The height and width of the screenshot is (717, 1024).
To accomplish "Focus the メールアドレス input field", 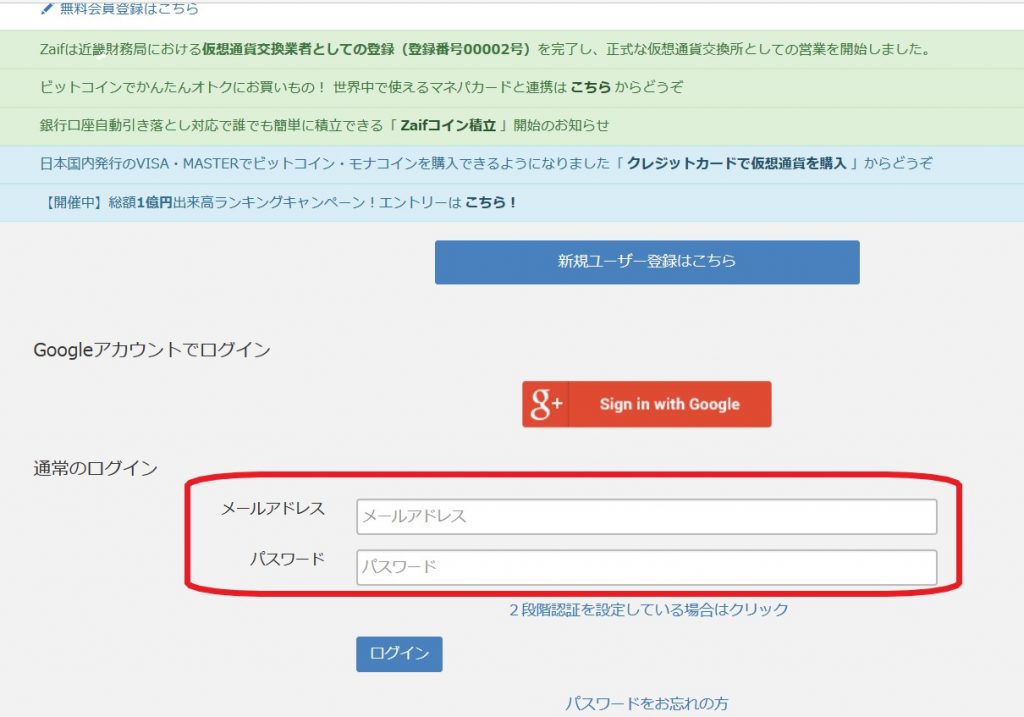I will click(647, 517).
